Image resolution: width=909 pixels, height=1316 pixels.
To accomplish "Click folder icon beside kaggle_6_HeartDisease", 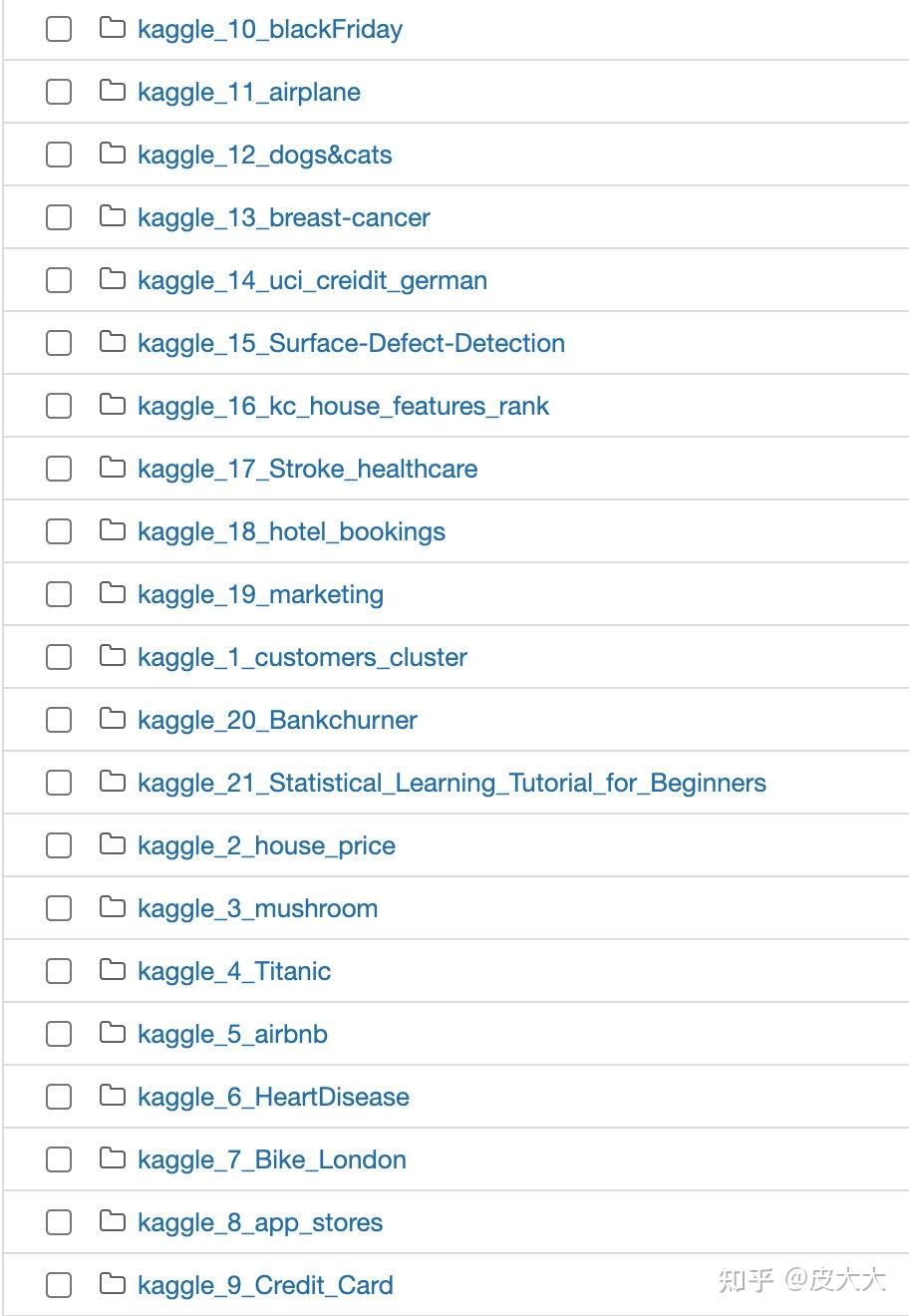I will pyautogui.click(x=113, y=1096).
